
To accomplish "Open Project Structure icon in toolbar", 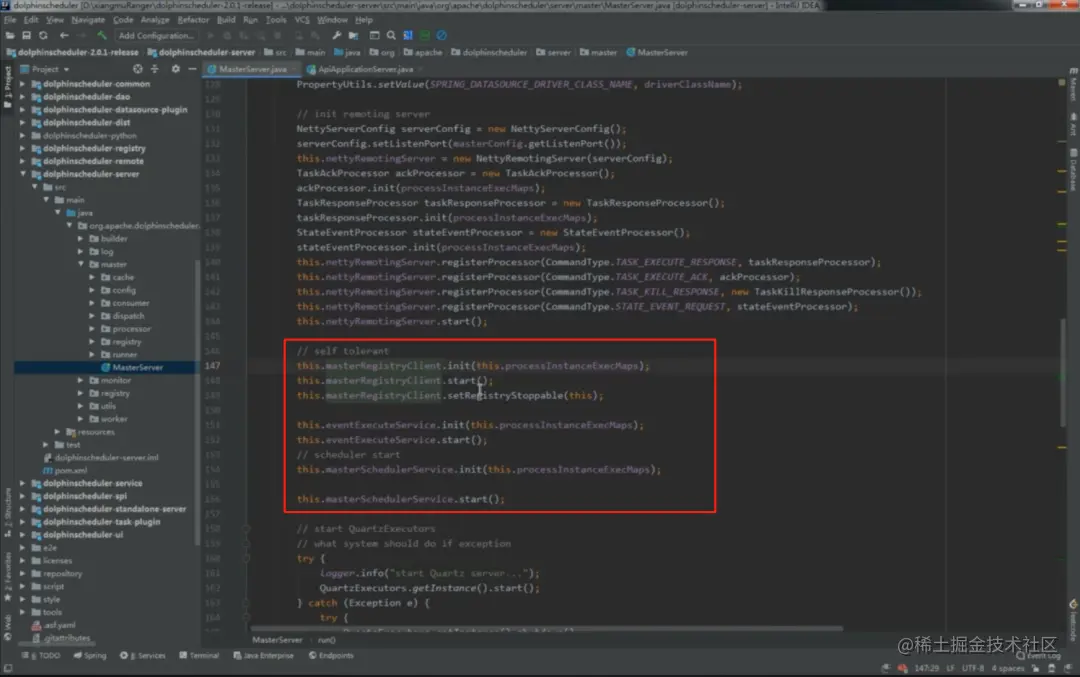I will click(353, 35).
